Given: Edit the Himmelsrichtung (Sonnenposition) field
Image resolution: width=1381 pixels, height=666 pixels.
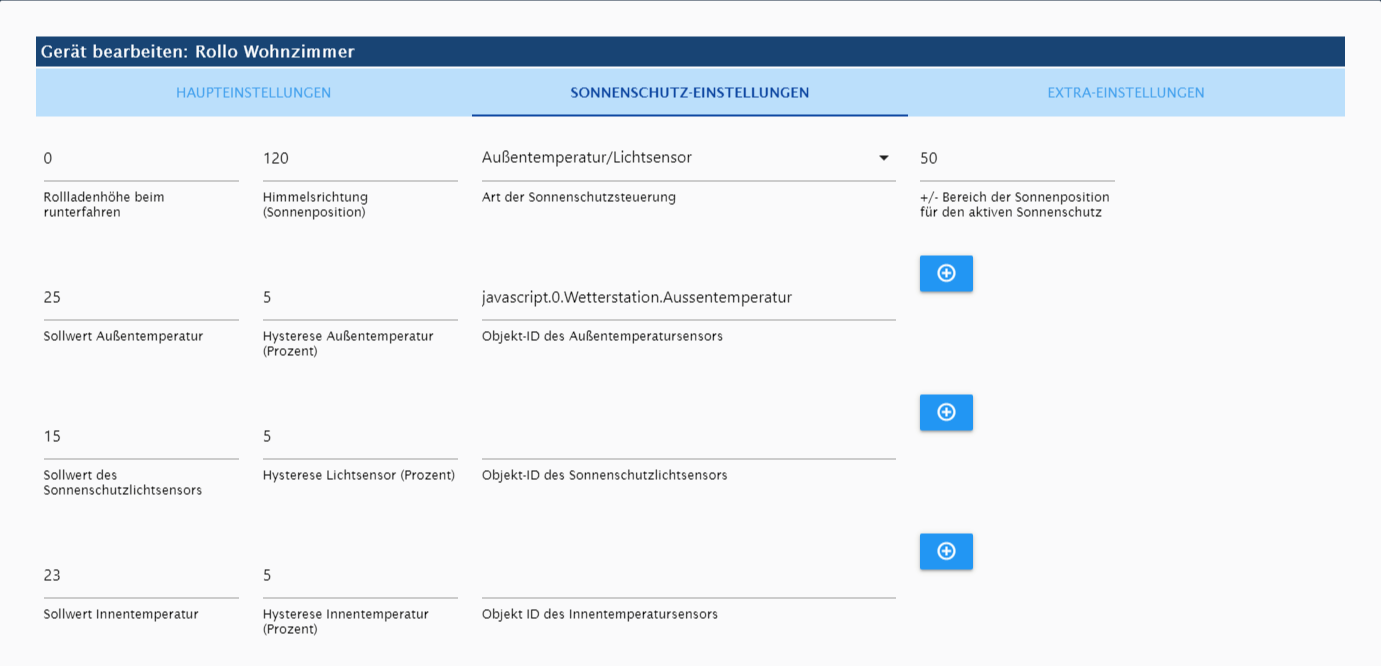Looking at the screenshot, I should pyautogui.click(x=360, y=158).
